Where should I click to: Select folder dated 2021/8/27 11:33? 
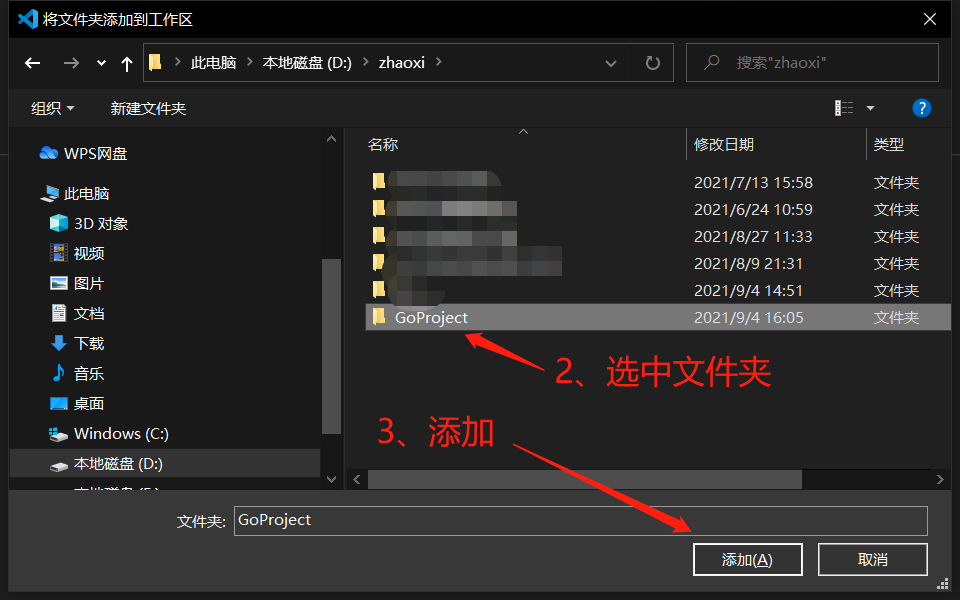click(658, 236)
